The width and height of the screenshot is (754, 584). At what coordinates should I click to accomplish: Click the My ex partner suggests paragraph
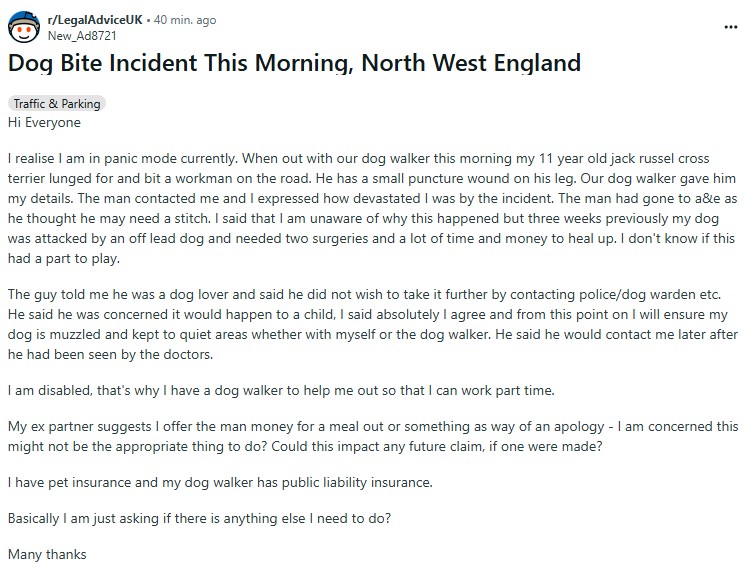(x=373, y=436)
